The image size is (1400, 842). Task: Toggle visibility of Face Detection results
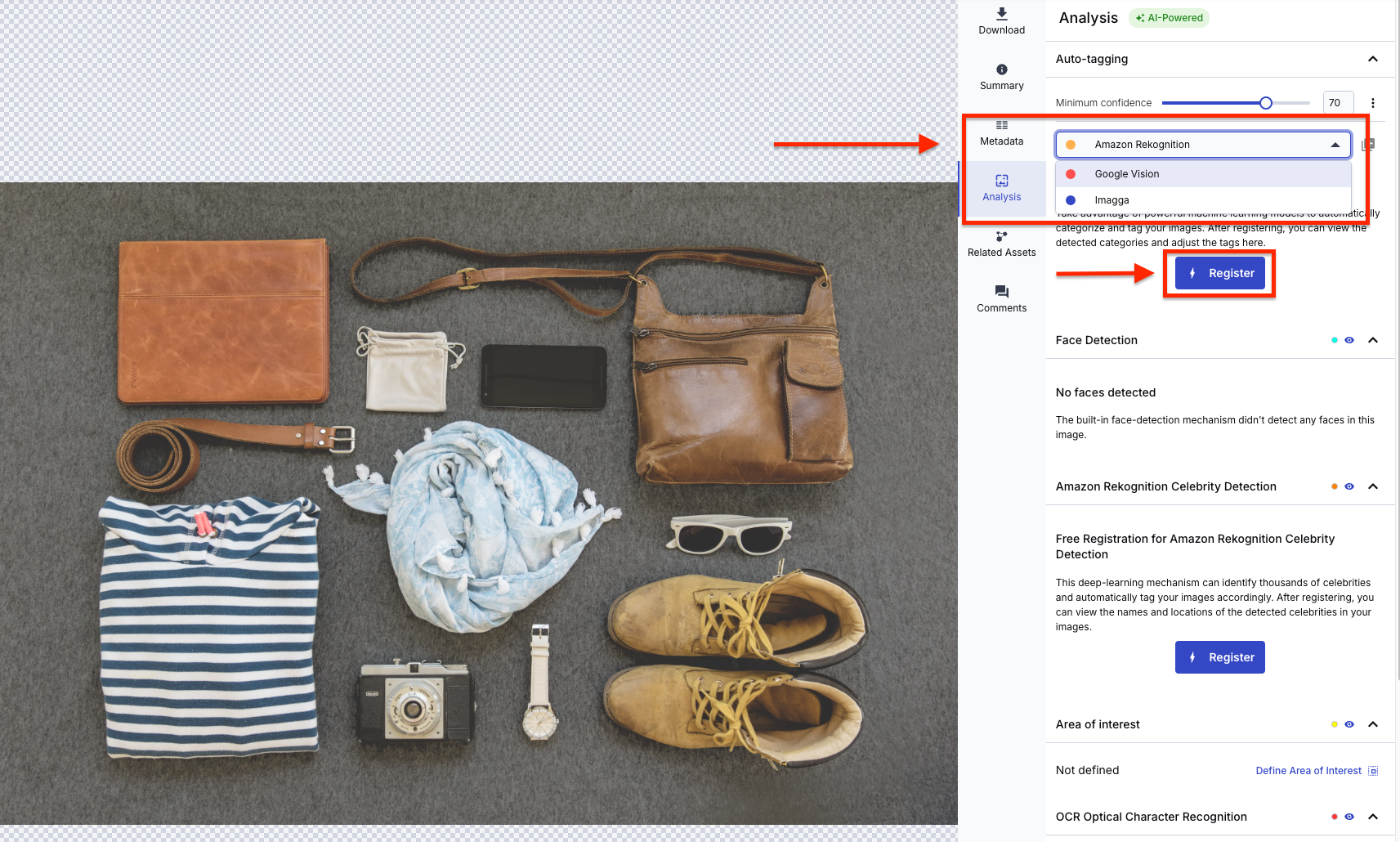click(x=1349, y=340)
